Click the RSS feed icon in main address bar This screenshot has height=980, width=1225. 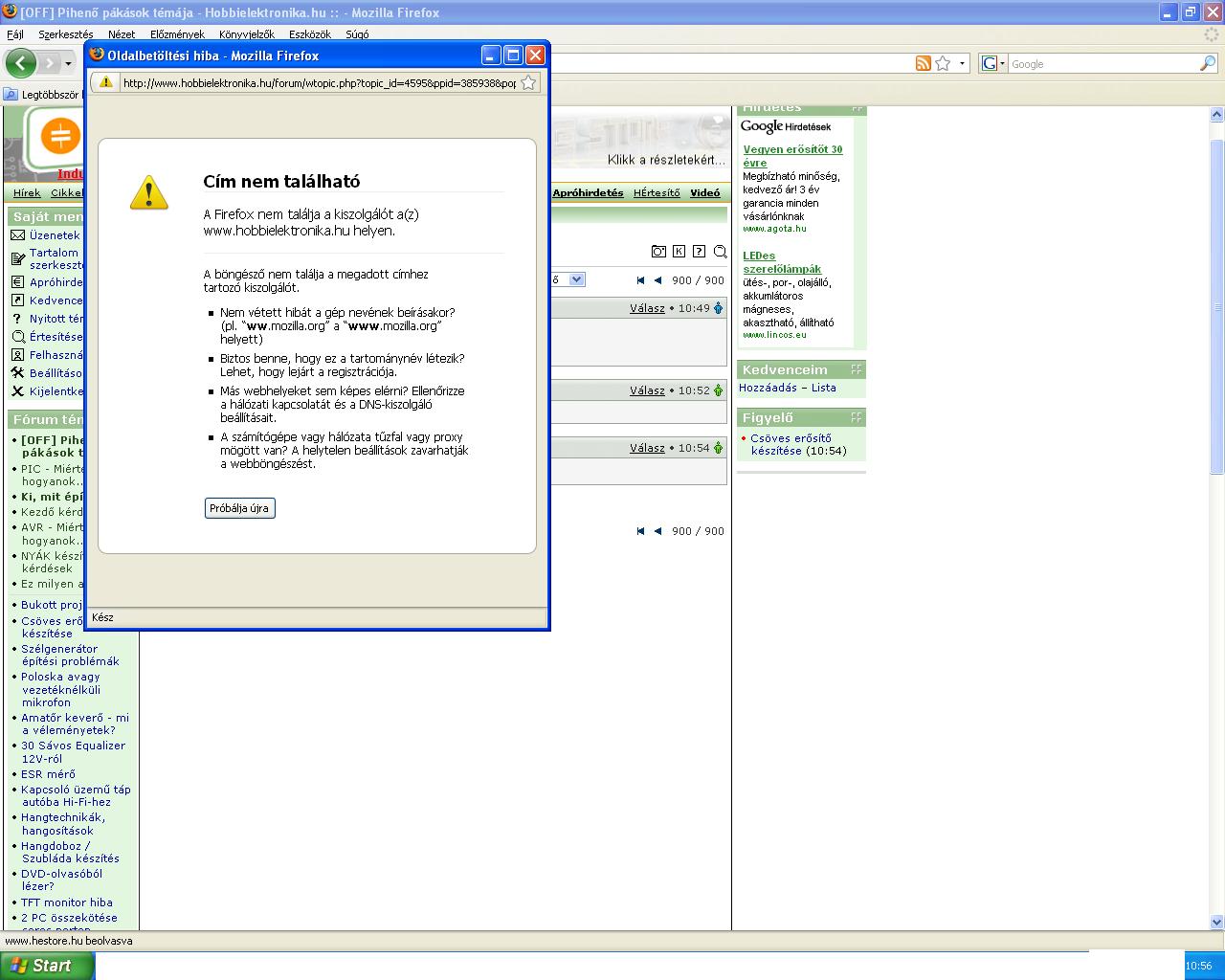(x=924, y=63)
